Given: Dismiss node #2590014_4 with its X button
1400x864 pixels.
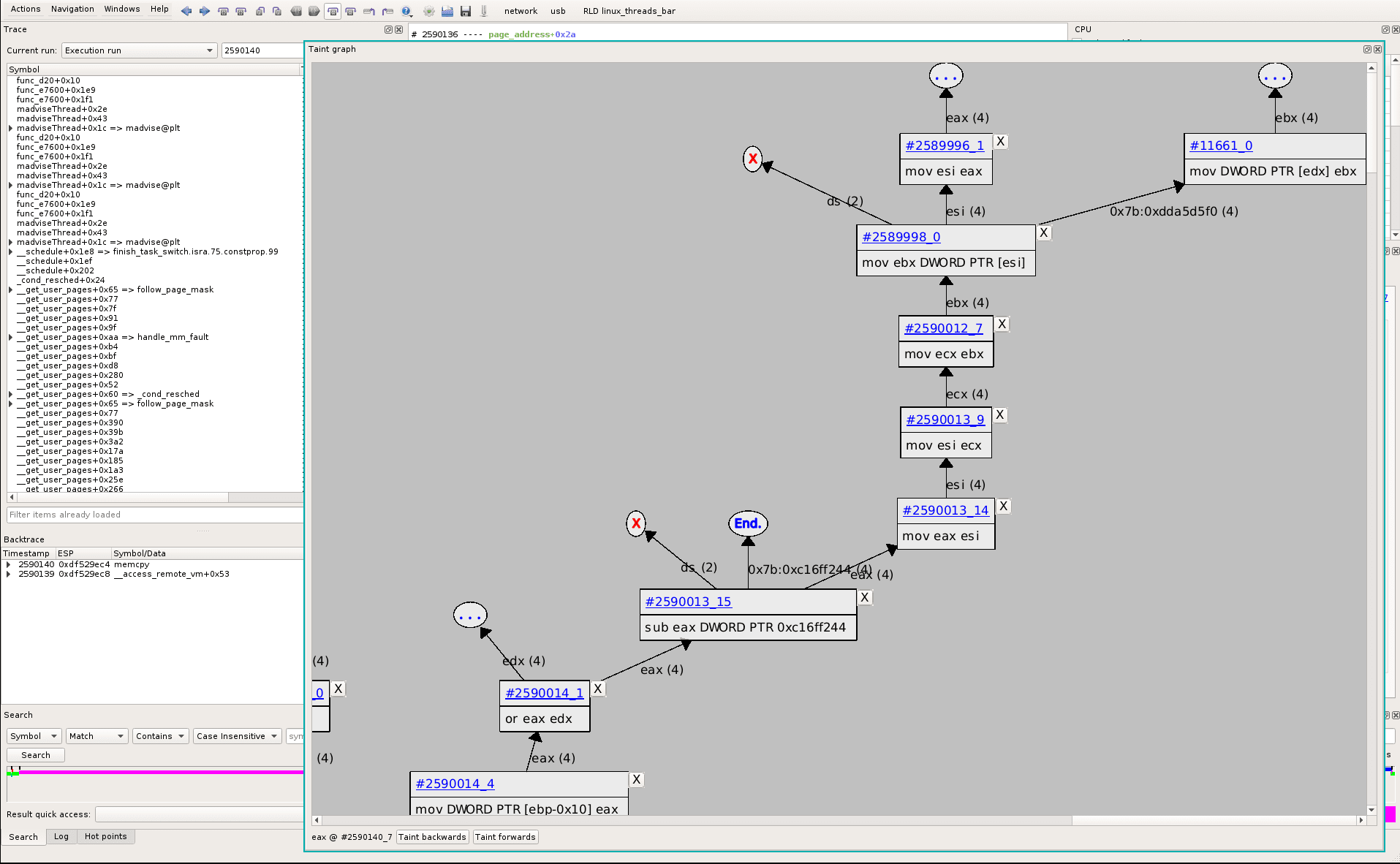Looking at the screenshot, I should tap(636, 779).
